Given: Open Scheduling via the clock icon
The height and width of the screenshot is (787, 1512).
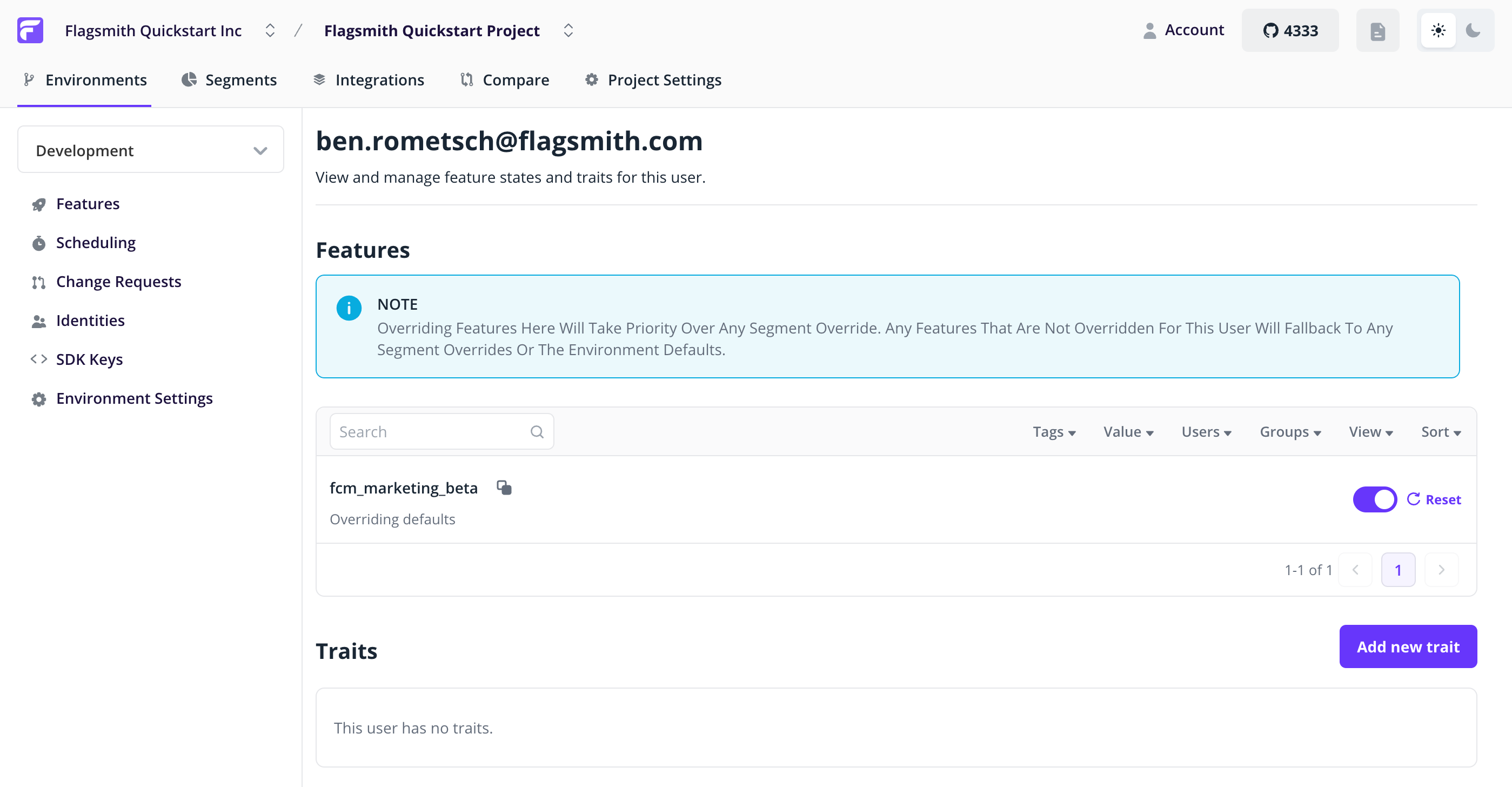Looking at the screenshot, I should click(39, 243).
